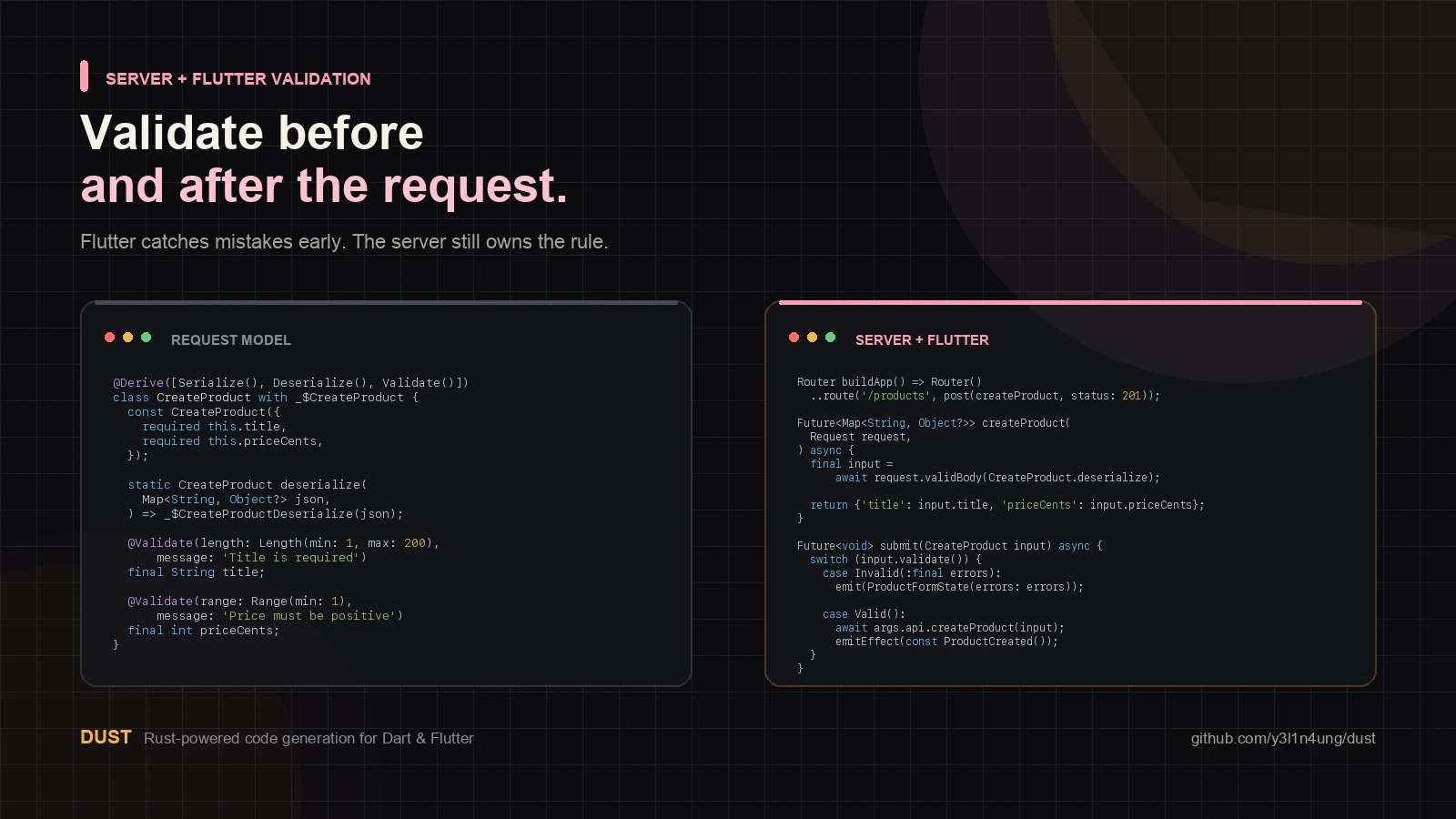The image size is (1456, 819).
Task: Click the 'and after the request.' headline
Action: (324, 186)
